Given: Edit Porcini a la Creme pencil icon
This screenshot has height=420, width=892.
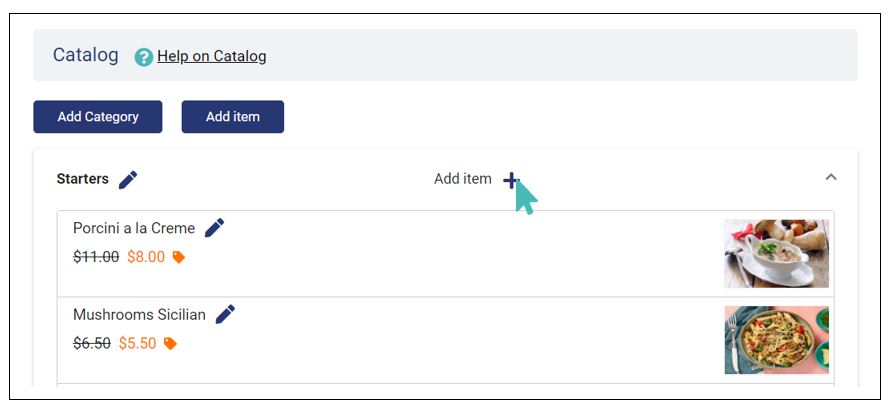Looking at the screenshot, I should [x=214, y=228].
